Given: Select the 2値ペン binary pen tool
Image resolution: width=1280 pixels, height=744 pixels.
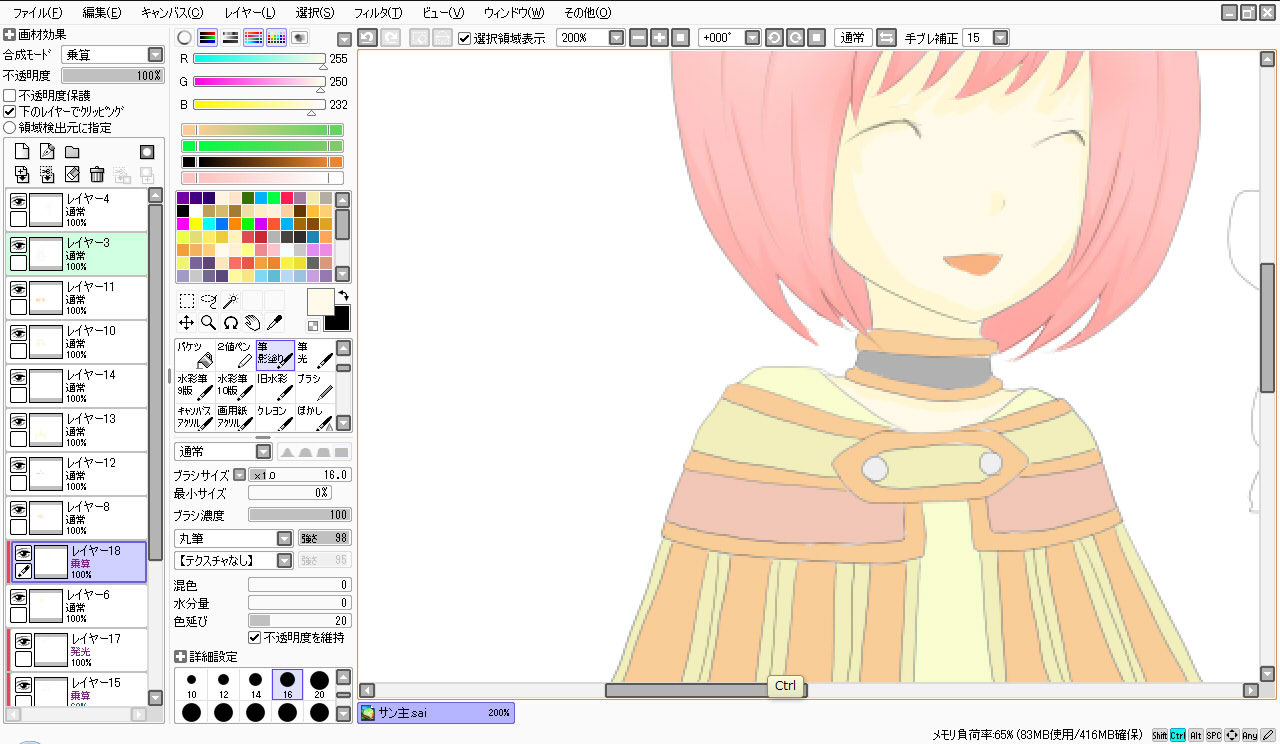Looking at the screenshot, I should pyautogui.click(x=234, y=354).
